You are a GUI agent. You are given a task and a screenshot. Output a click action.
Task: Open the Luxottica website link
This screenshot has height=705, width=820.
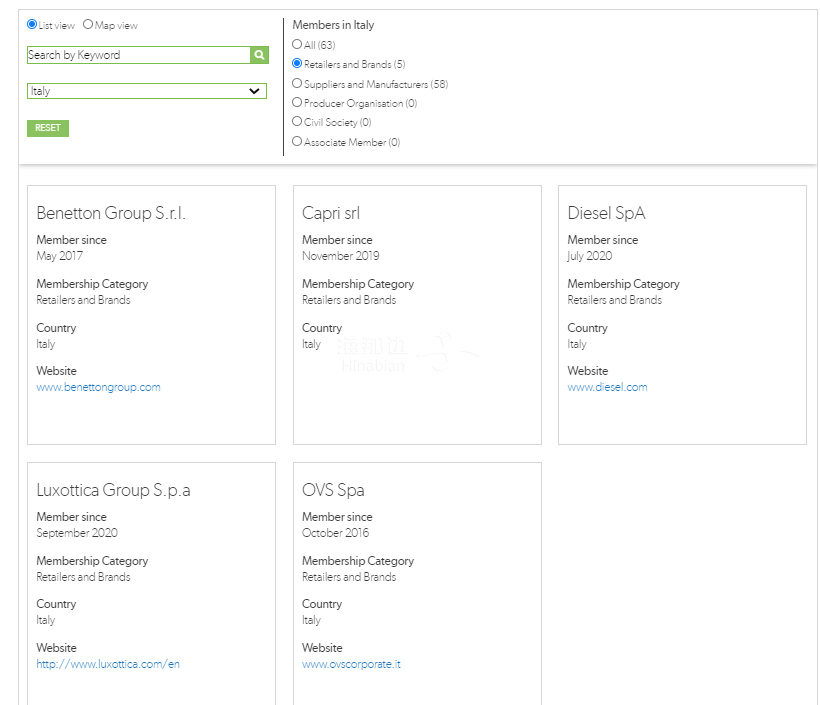tap(108, 664)
